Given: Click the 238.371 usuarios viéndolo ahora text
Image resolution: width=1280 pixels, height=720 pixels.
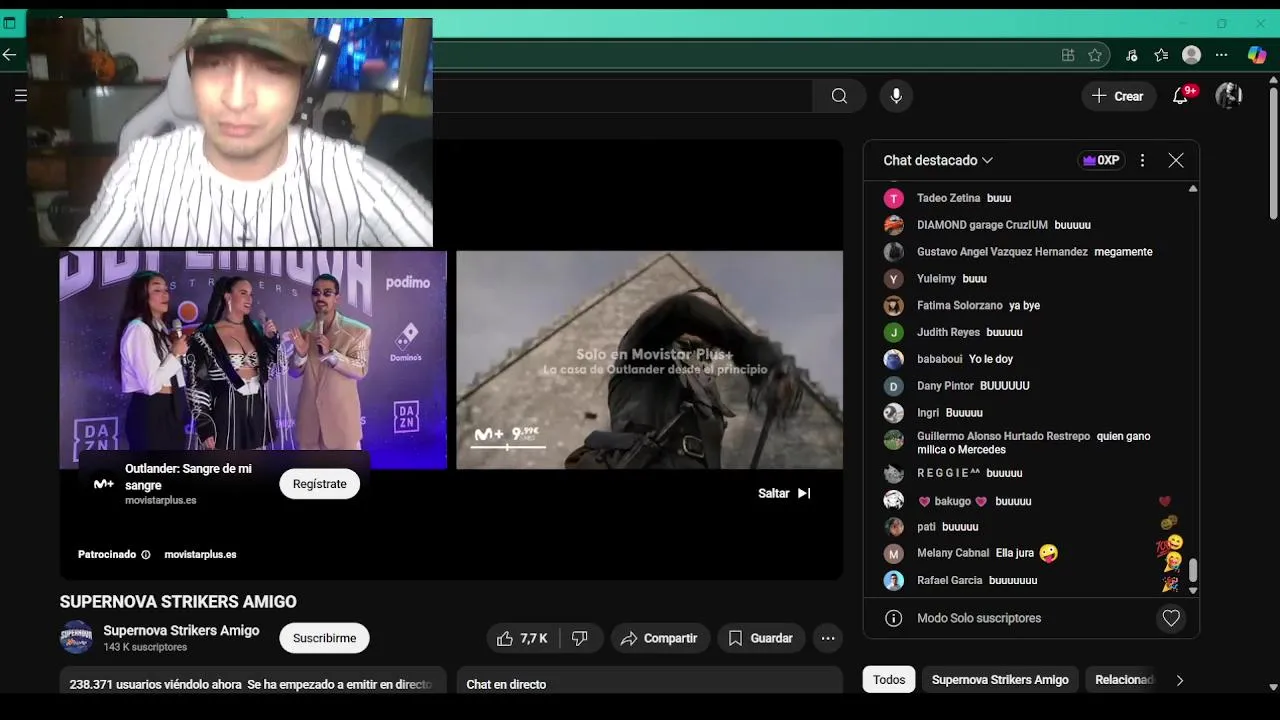Looking at the screenshot, I should tap(156, 685).
